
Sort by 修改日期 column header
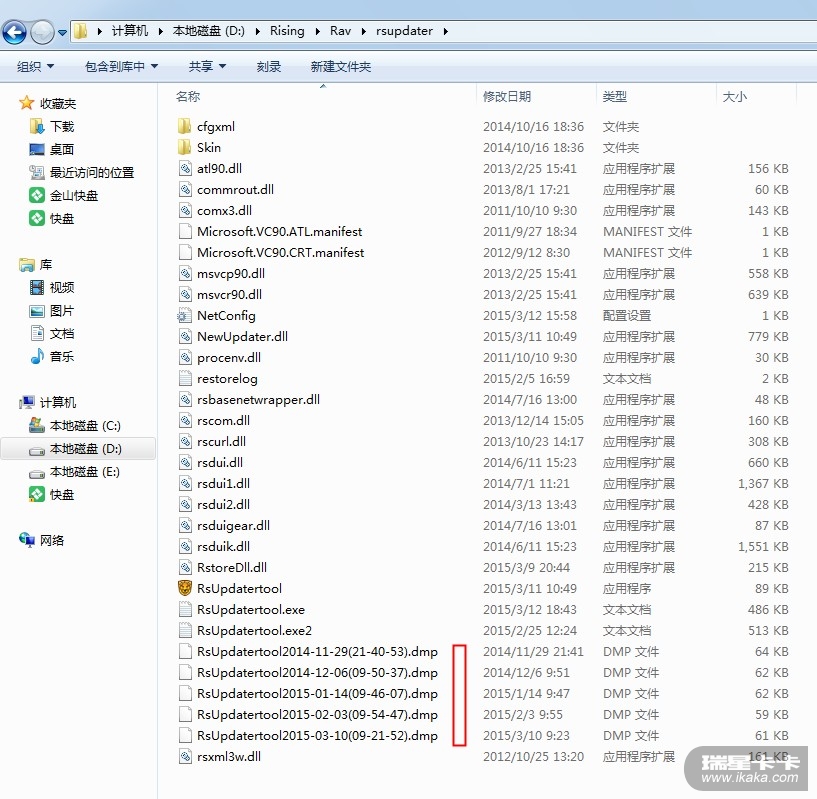point(507,96)
